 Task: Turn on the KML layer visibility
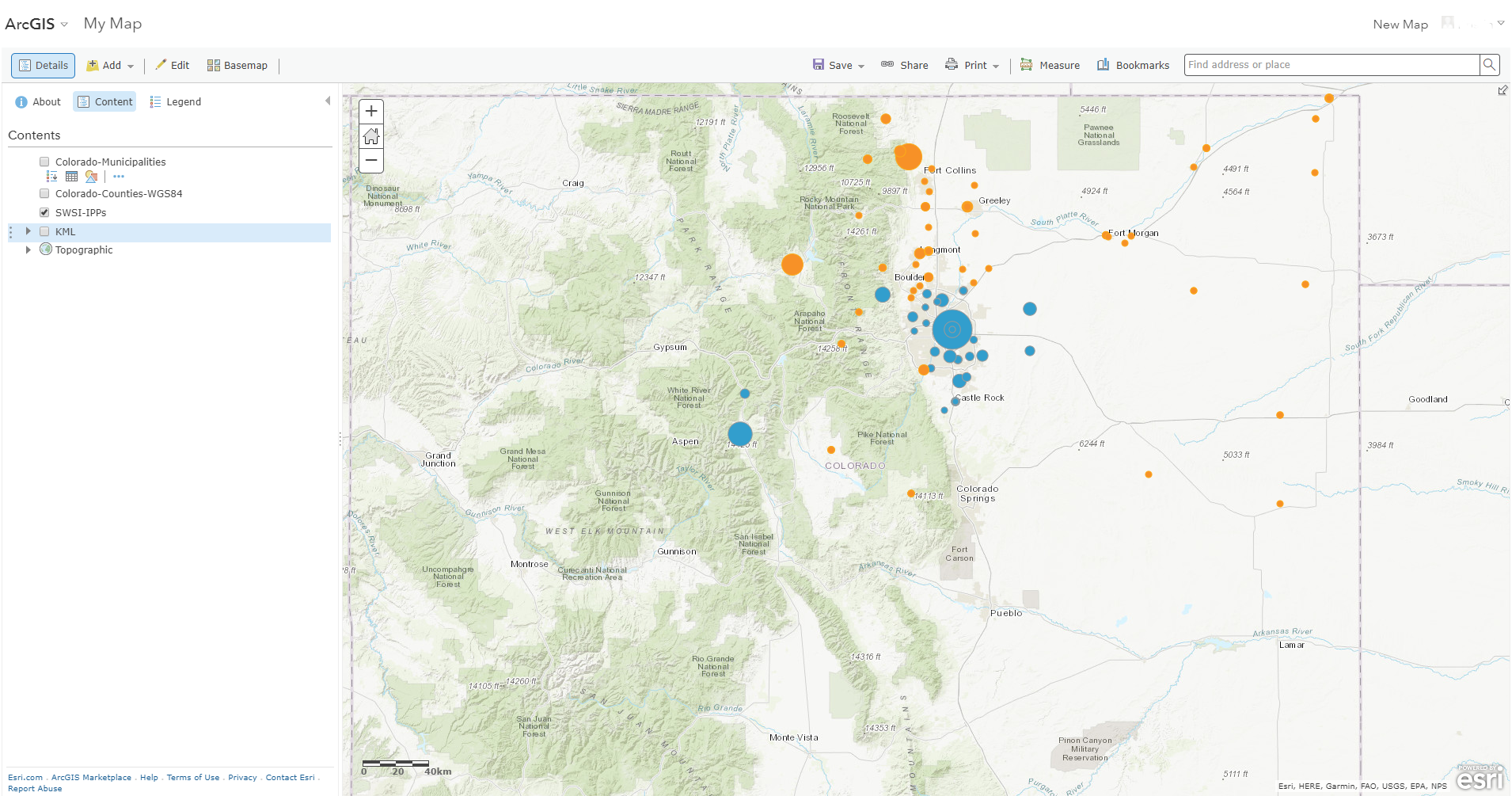click(45, 231)
